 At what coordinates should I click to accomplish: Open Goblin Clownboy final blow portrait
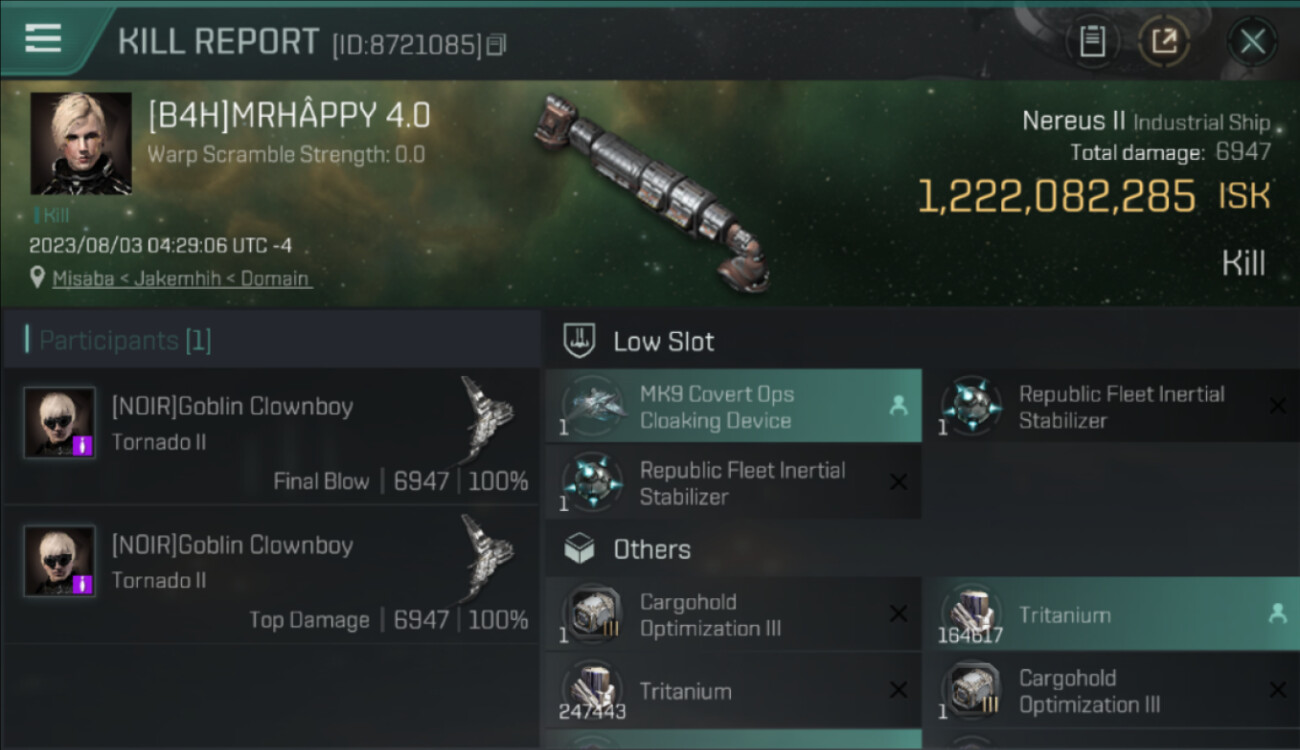(x=60, y=423)
